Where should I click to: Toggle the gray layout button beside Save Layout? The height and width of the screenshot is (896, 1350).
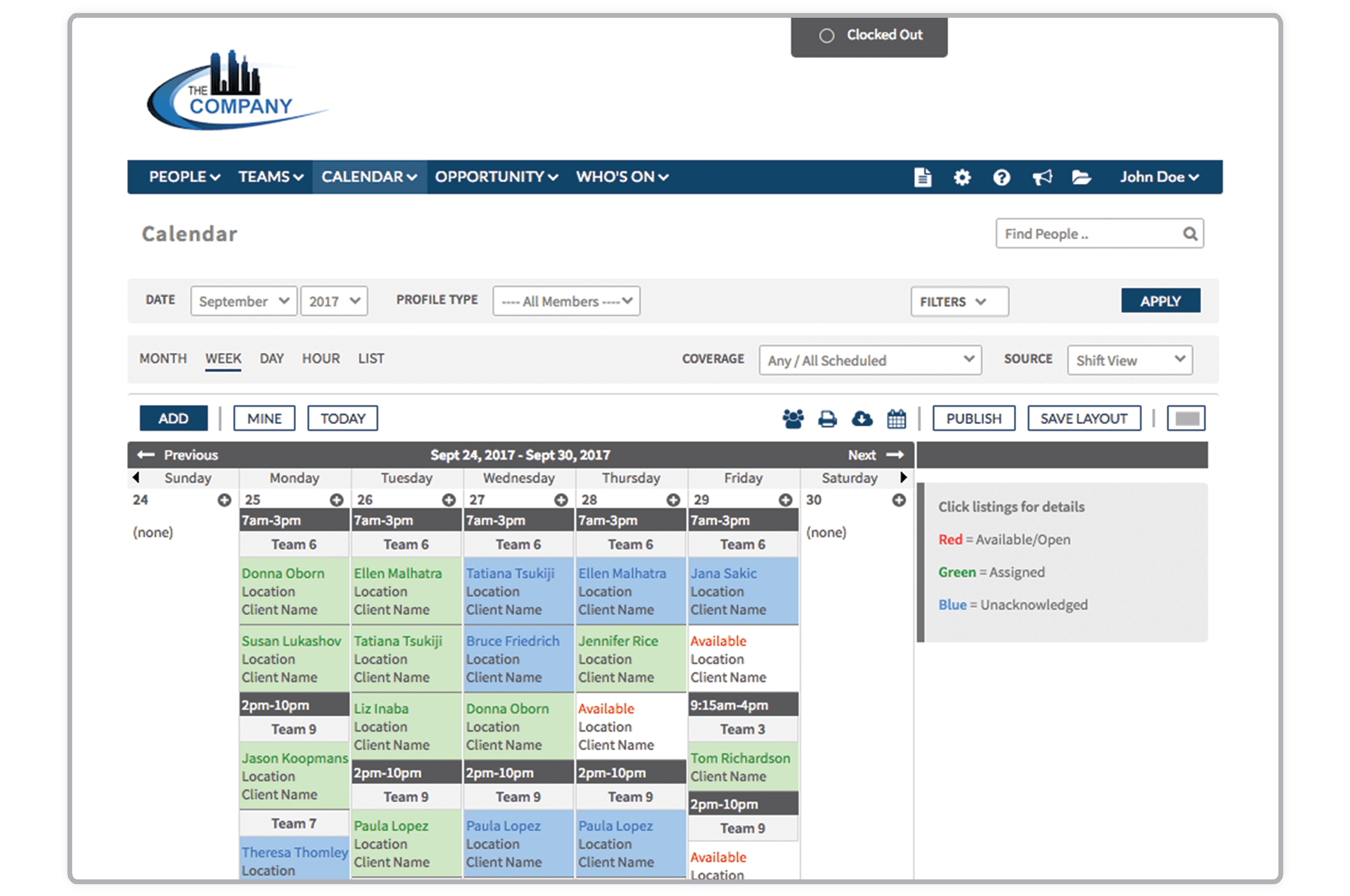(x=1186, y=419)
